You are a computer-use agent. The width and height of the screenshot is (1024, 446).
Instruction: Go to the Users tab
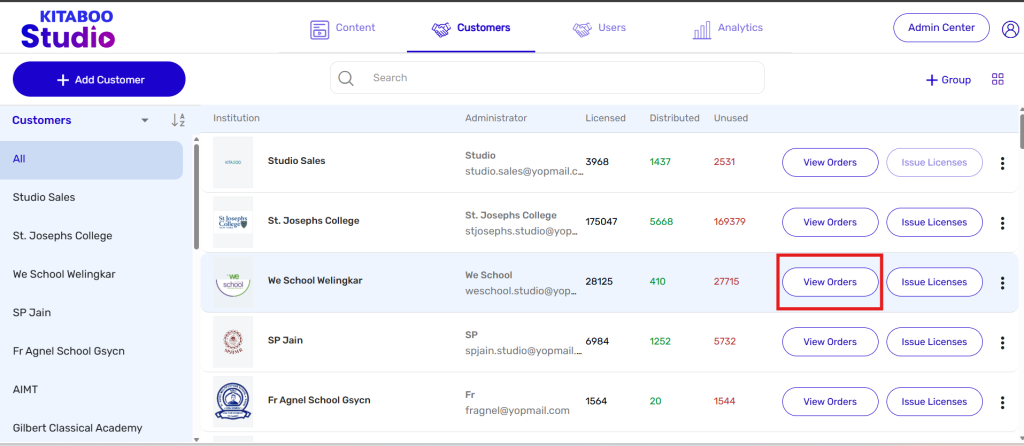pyautogui.click(x=599, y=28)
